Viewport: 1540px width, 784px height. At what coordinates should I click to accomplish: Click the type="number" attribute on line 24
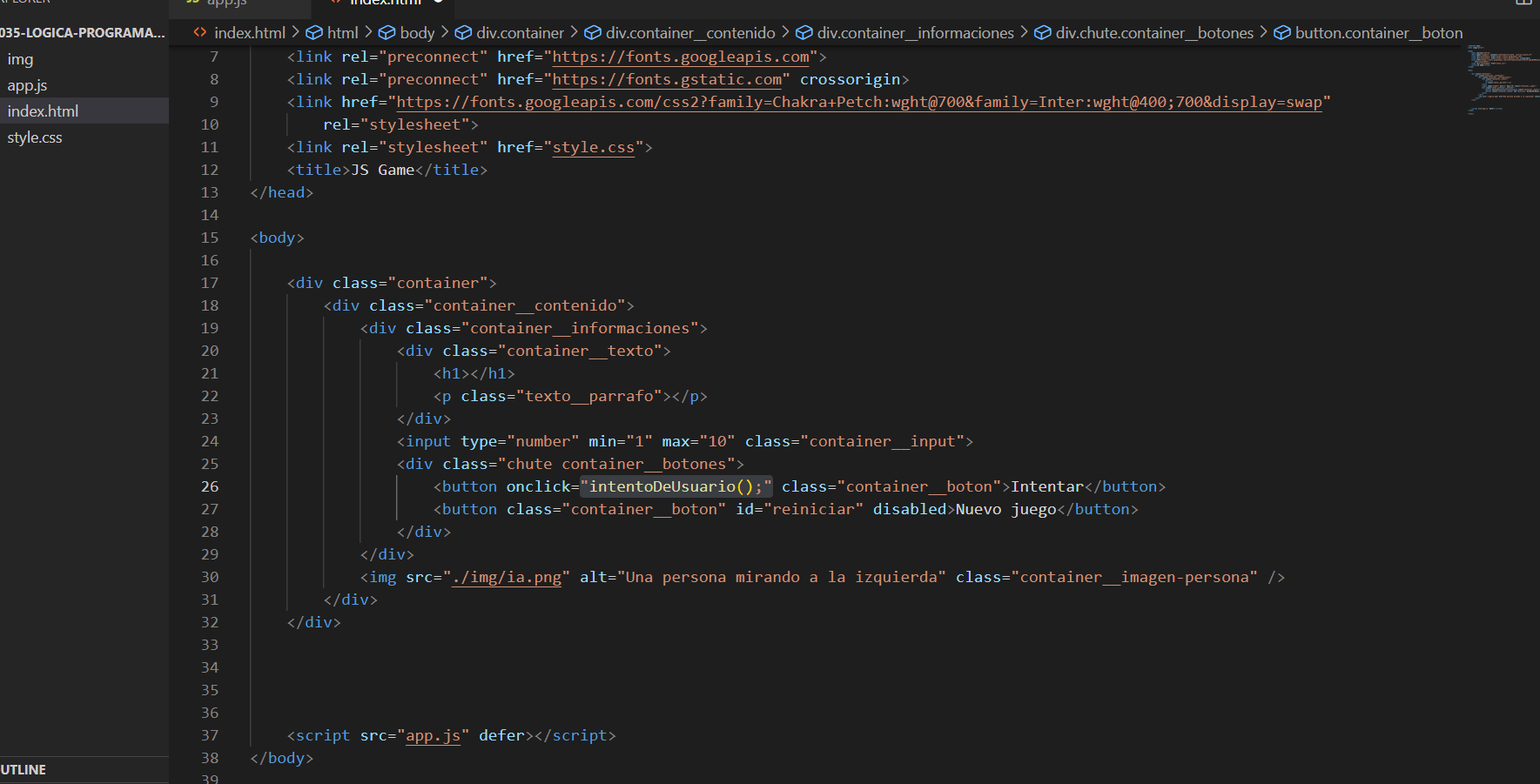click(520, 441)
